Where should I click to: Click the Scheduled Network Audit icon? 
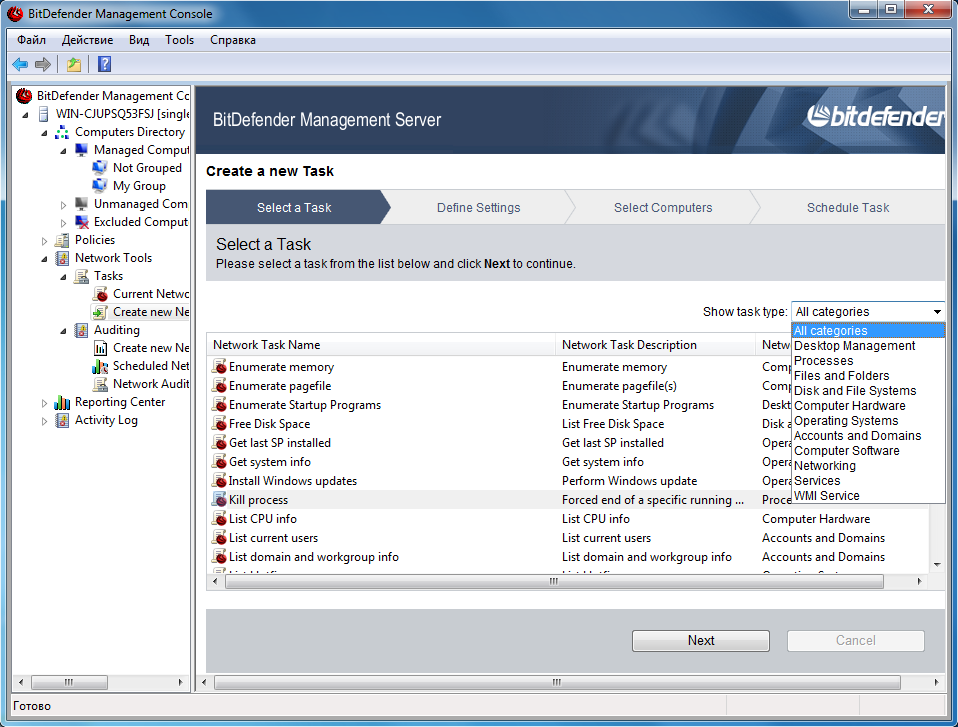pyautogui.click(x=100, y=366)
